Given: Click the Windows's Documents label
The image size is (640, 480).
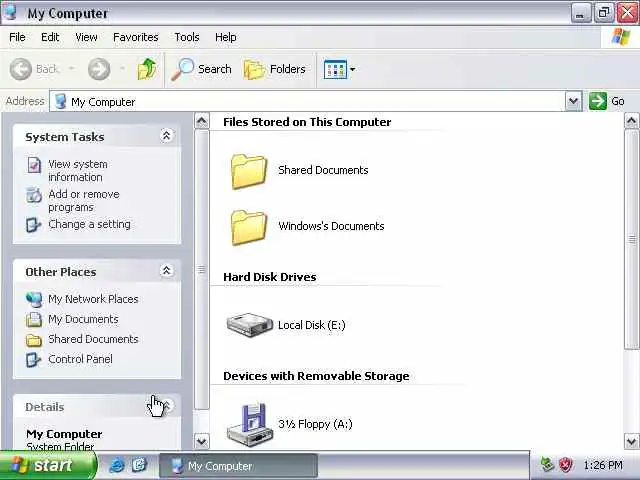Looking at the screenshot, I should [331, 226].
